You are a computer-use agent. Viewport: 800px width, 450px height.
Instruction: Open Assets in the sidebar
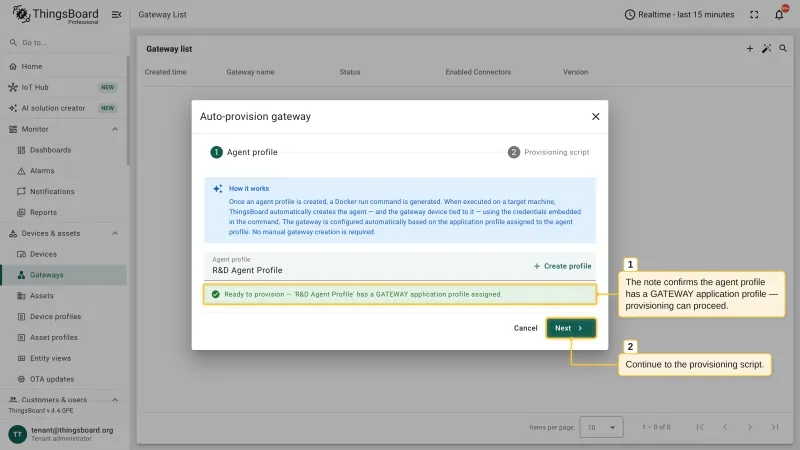(64, 296)
